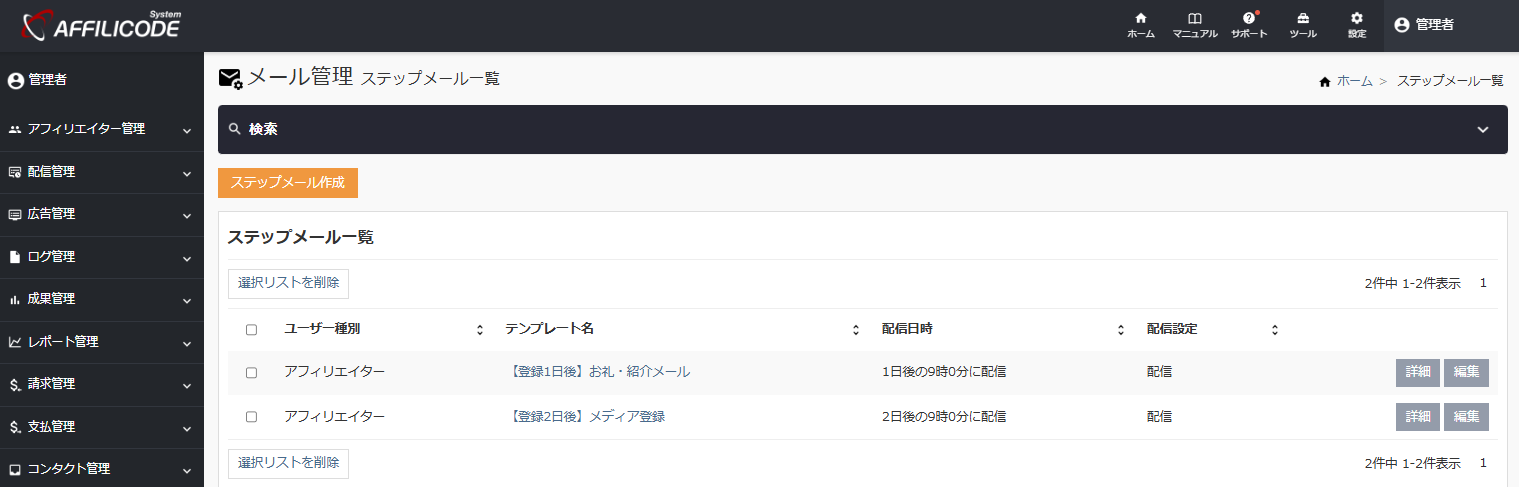Open the 設定 gear icon
This screenshot has height=487, width=1519.
pos(1357,18)
